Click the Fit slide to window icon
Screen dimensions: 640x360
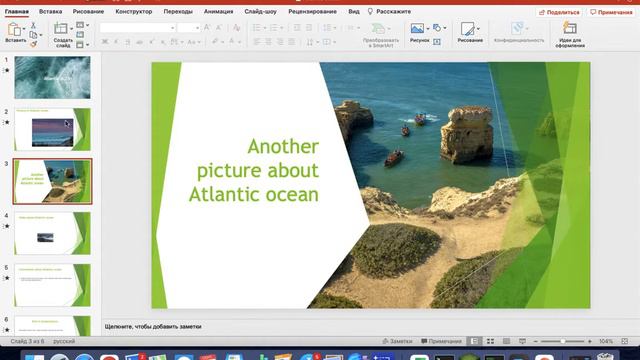[x=624, y=341]
